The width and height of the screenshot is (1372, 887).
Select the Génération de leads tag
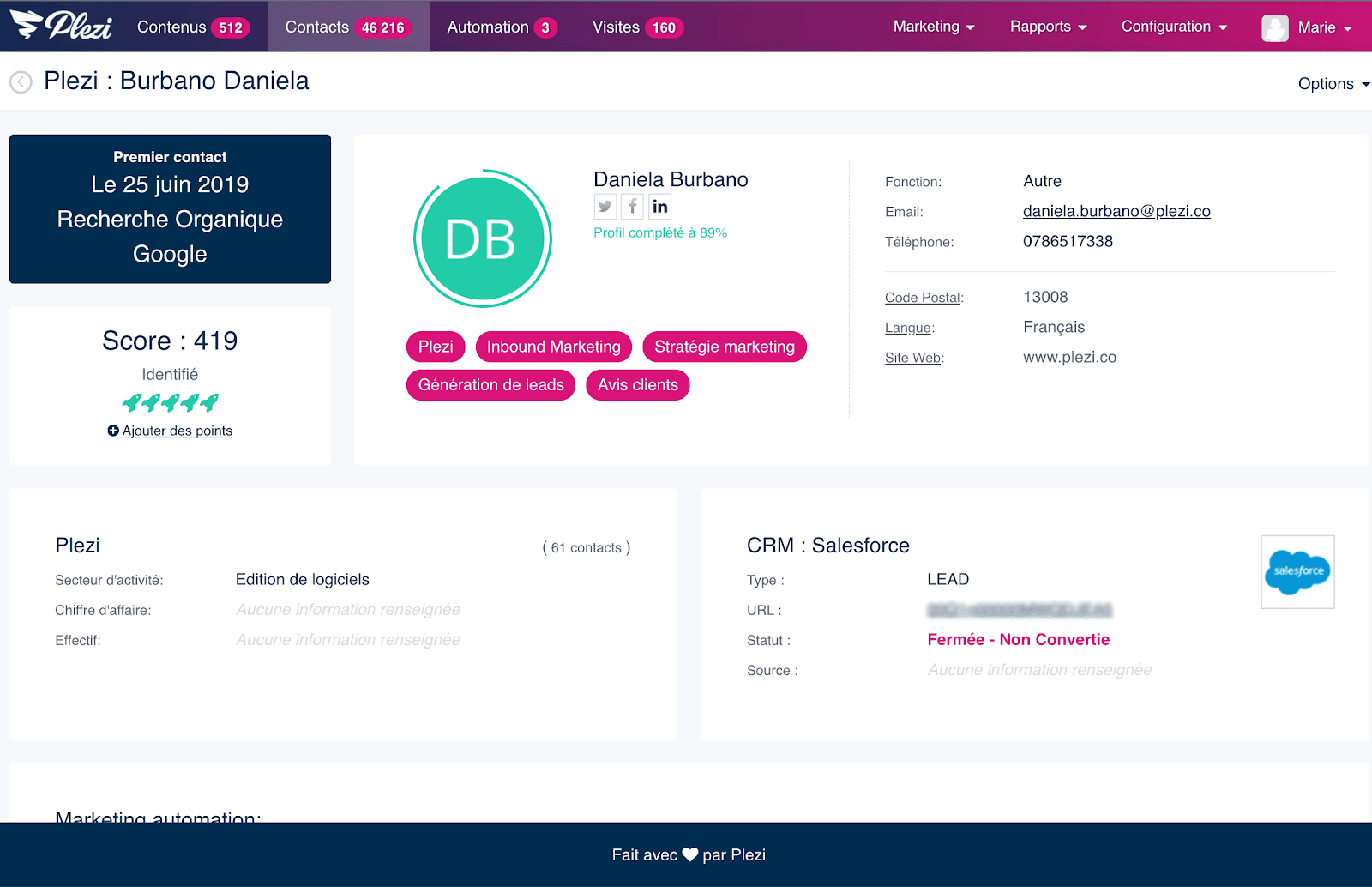490,385
